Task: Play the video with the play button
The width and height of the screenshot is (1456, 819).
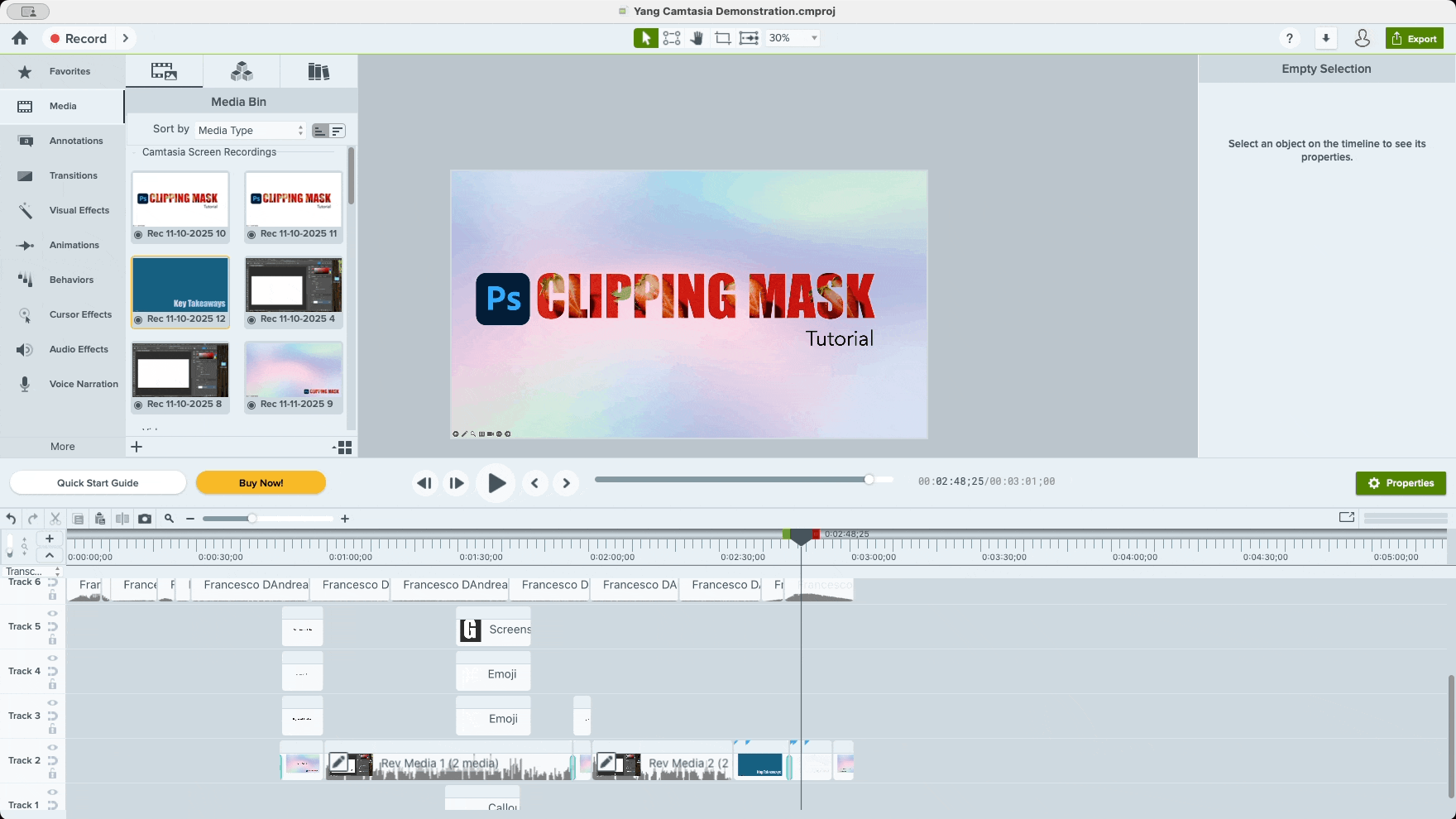Action: [496, 483]
